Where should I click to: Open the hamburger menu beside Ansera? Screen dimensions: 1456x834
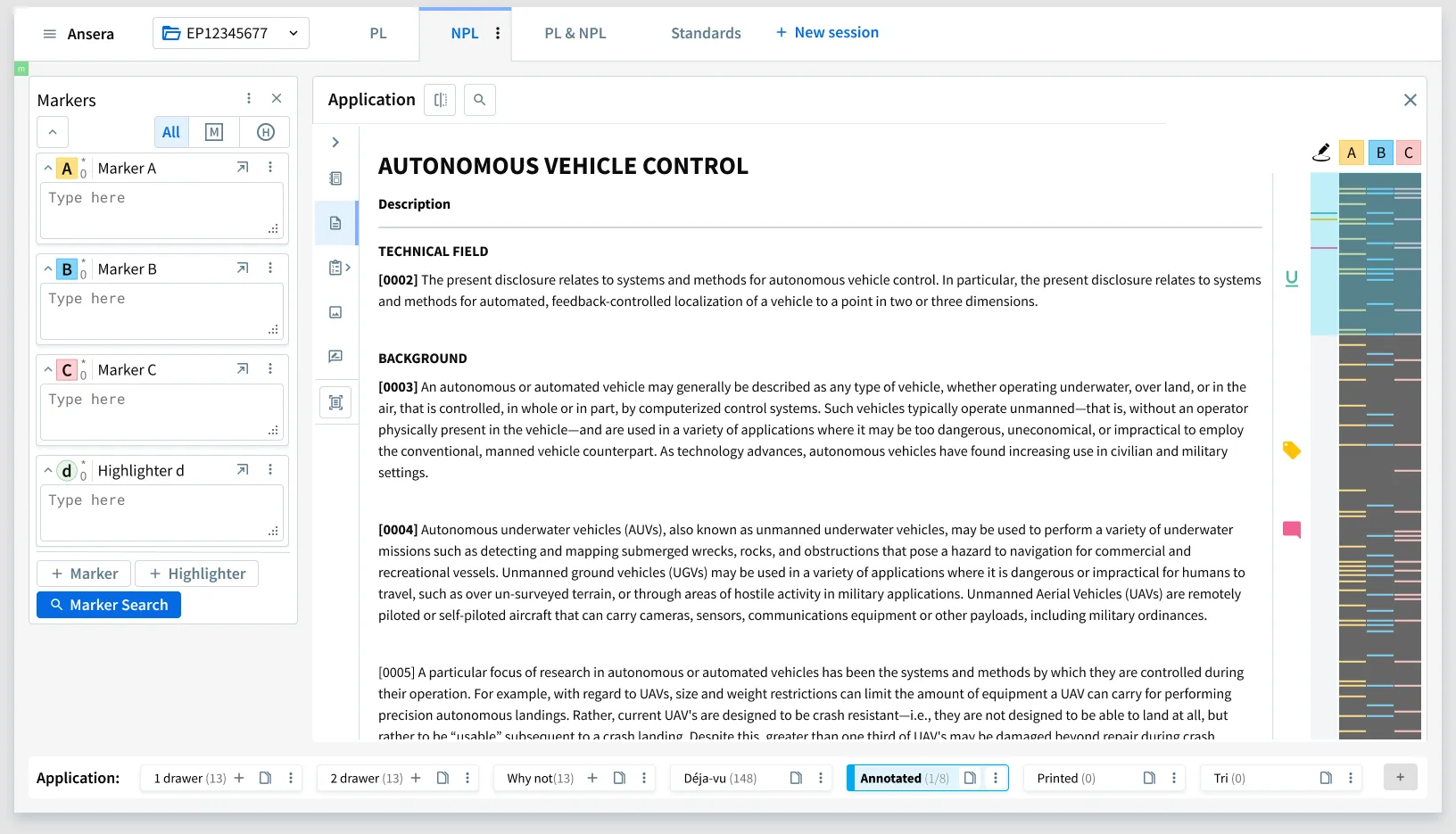(x=50, y=34)
